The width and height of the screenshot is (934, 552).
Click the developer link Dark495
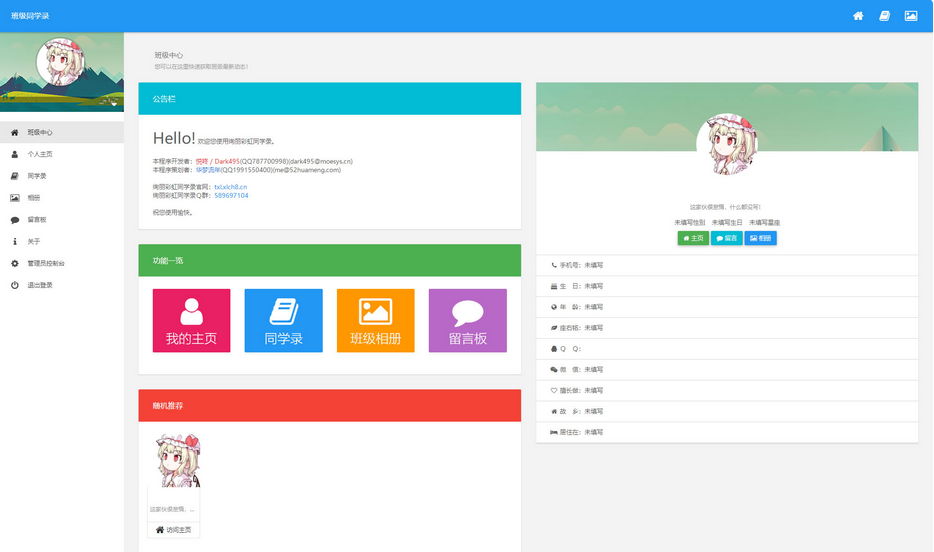(217, 161)
